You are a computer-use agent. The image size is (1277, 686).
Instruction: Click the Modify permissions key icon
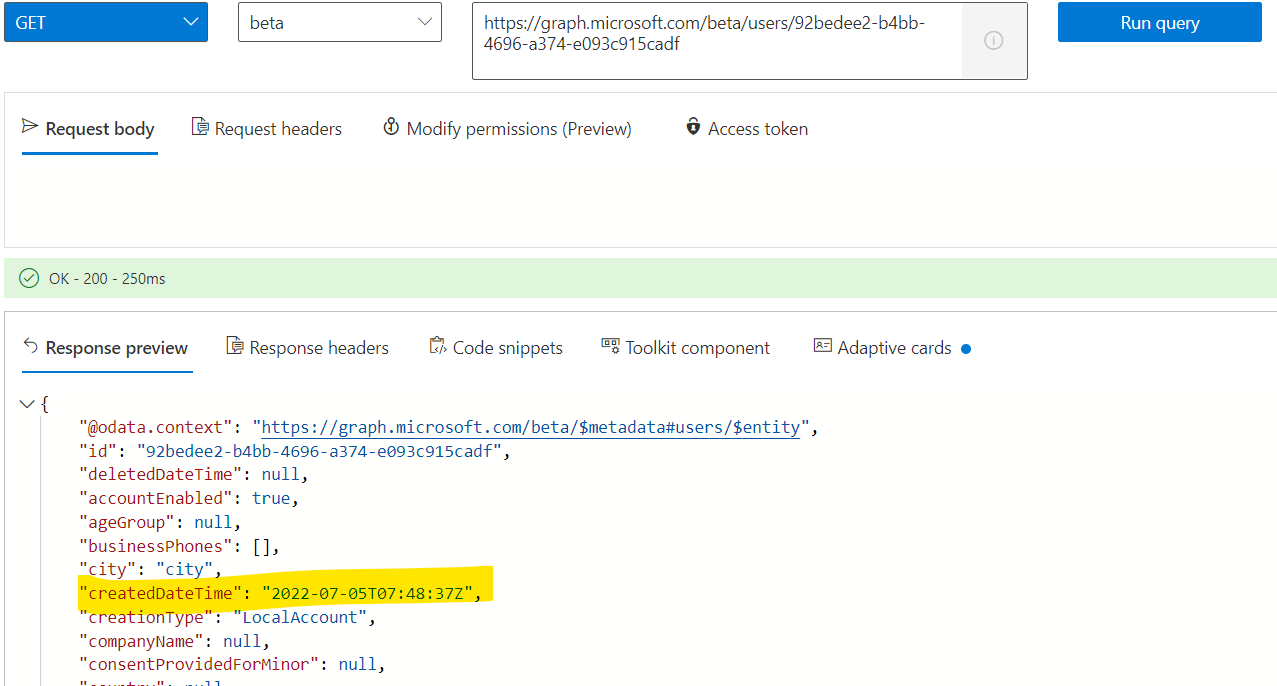click(391, 128)
